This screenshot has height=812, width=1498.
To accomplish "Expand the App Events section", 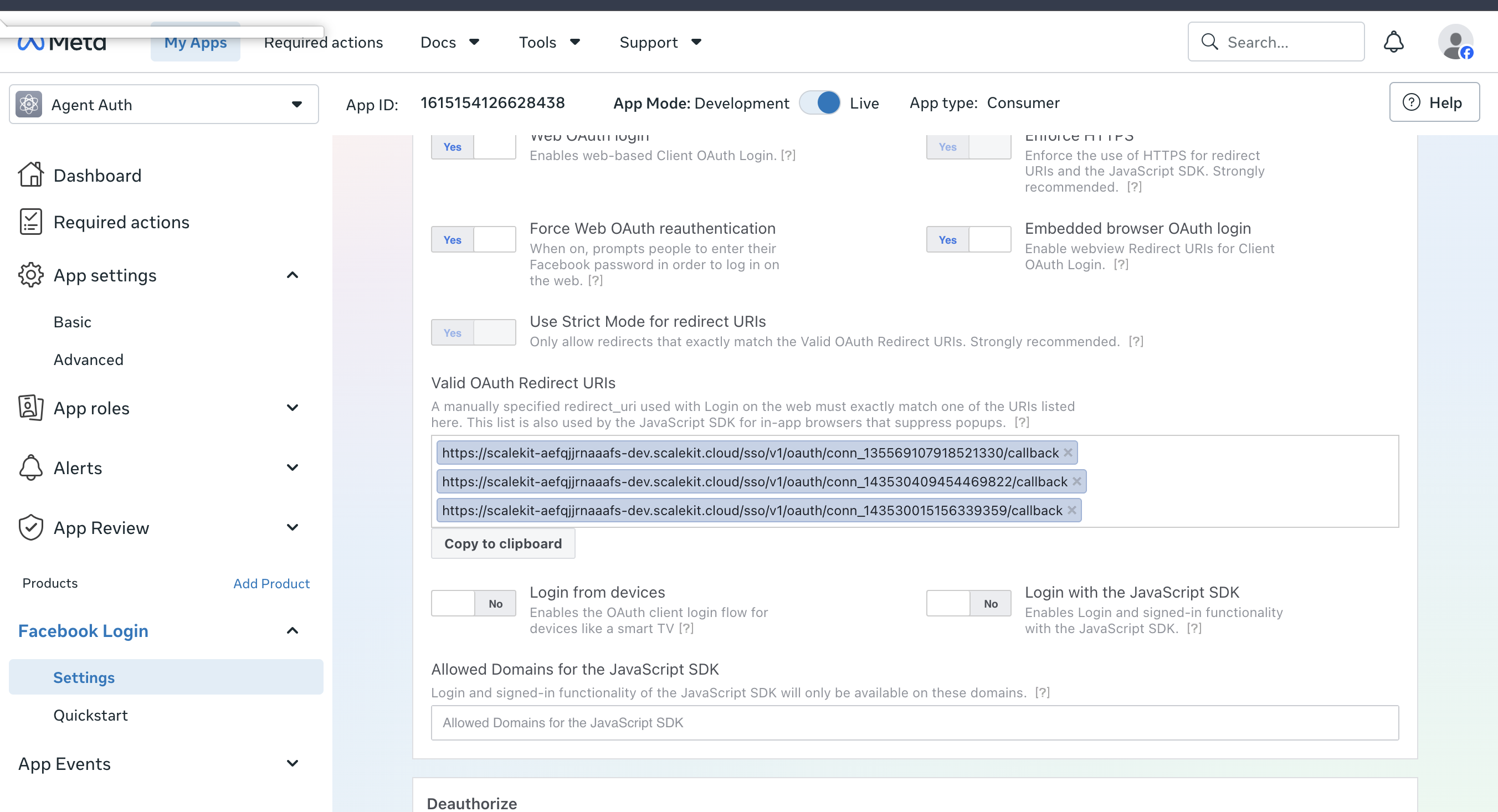I will tap(293, 763).
